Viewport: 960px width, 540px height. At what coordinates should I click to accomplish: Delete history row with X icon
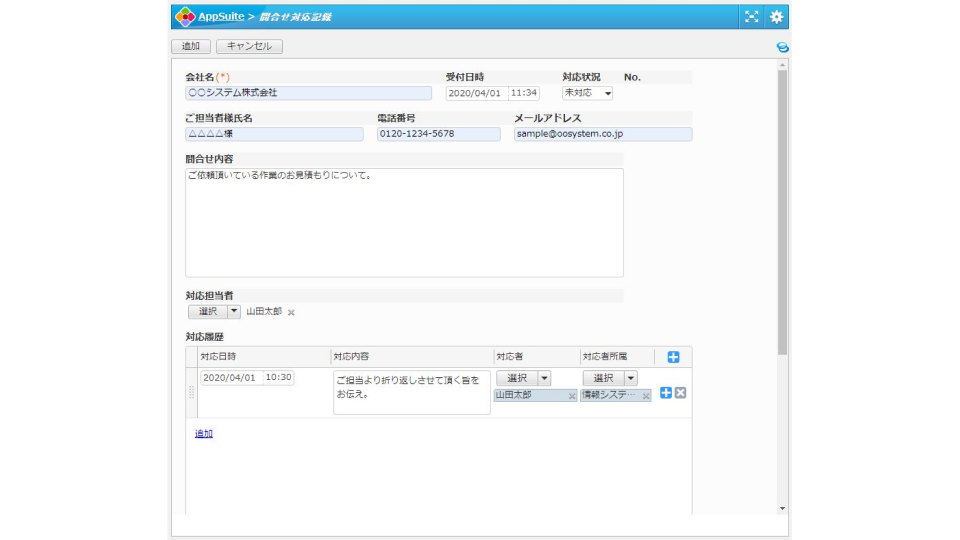pos(680,393)
